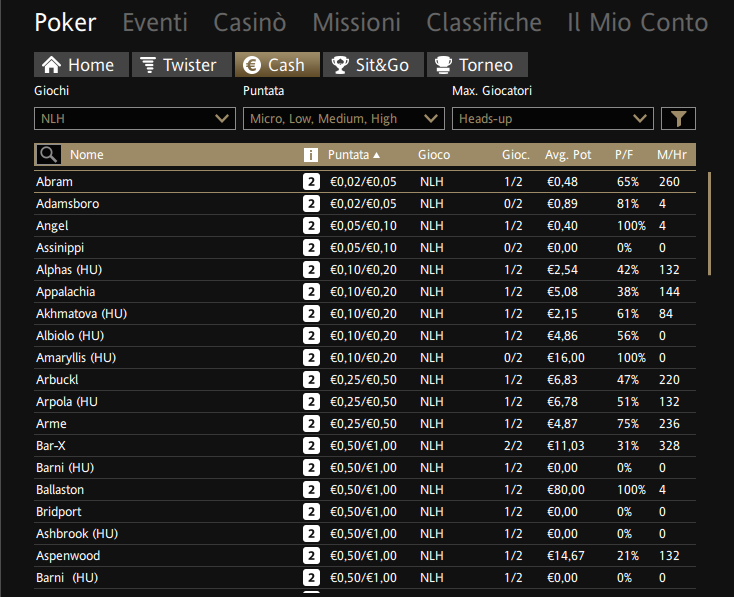Select the Alphas (HU) table name
Image resolution: width=734 pixels, height=597 pixels.
point(69,270)
